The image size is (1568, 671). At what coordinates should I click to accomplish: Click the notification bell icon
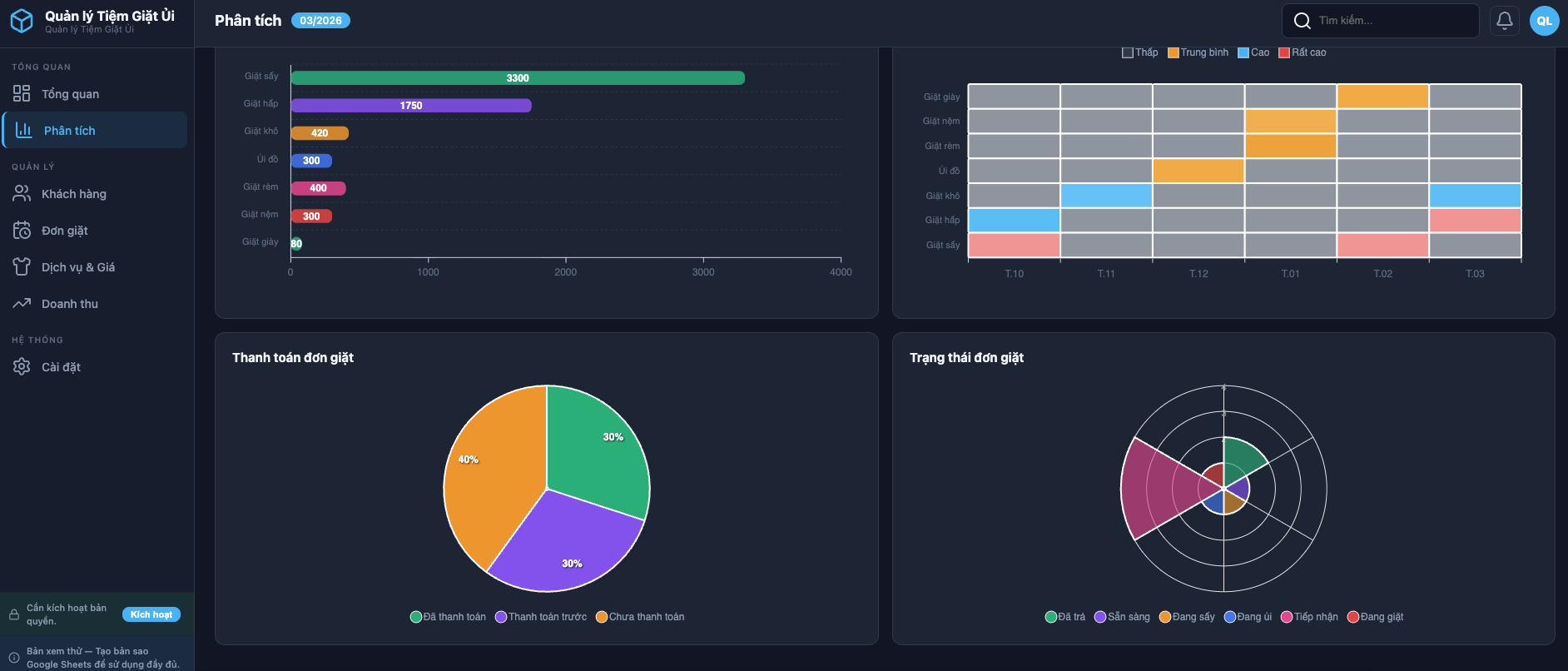pos(1504,21)
